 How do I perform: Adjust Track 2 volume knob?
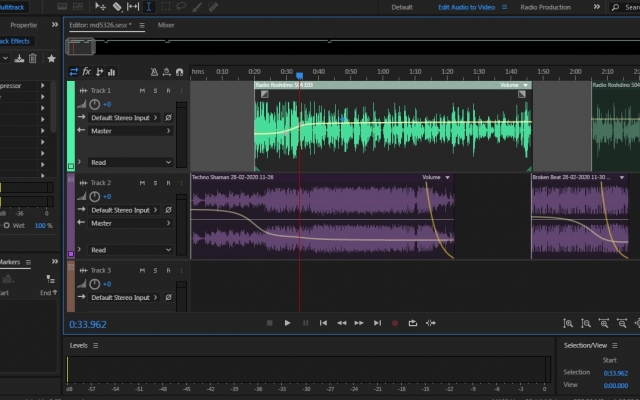[95, 197]
